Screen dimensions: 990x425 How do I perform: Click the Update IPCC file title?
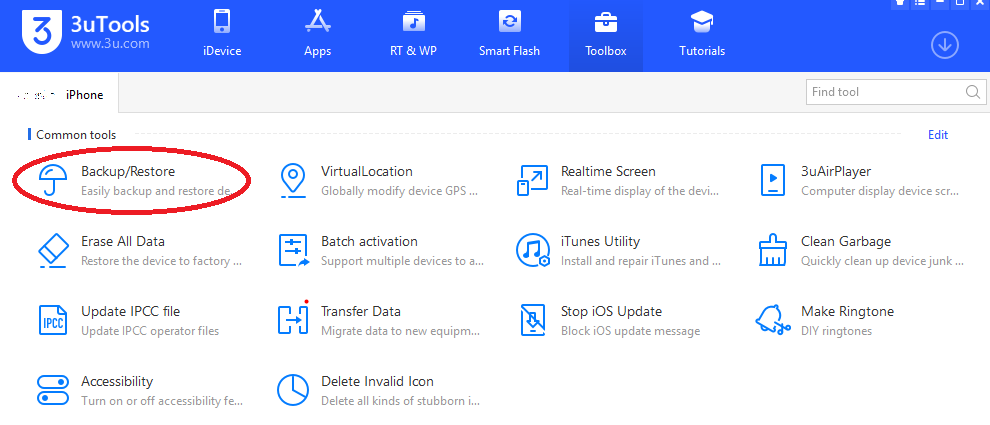pos(131,311)
